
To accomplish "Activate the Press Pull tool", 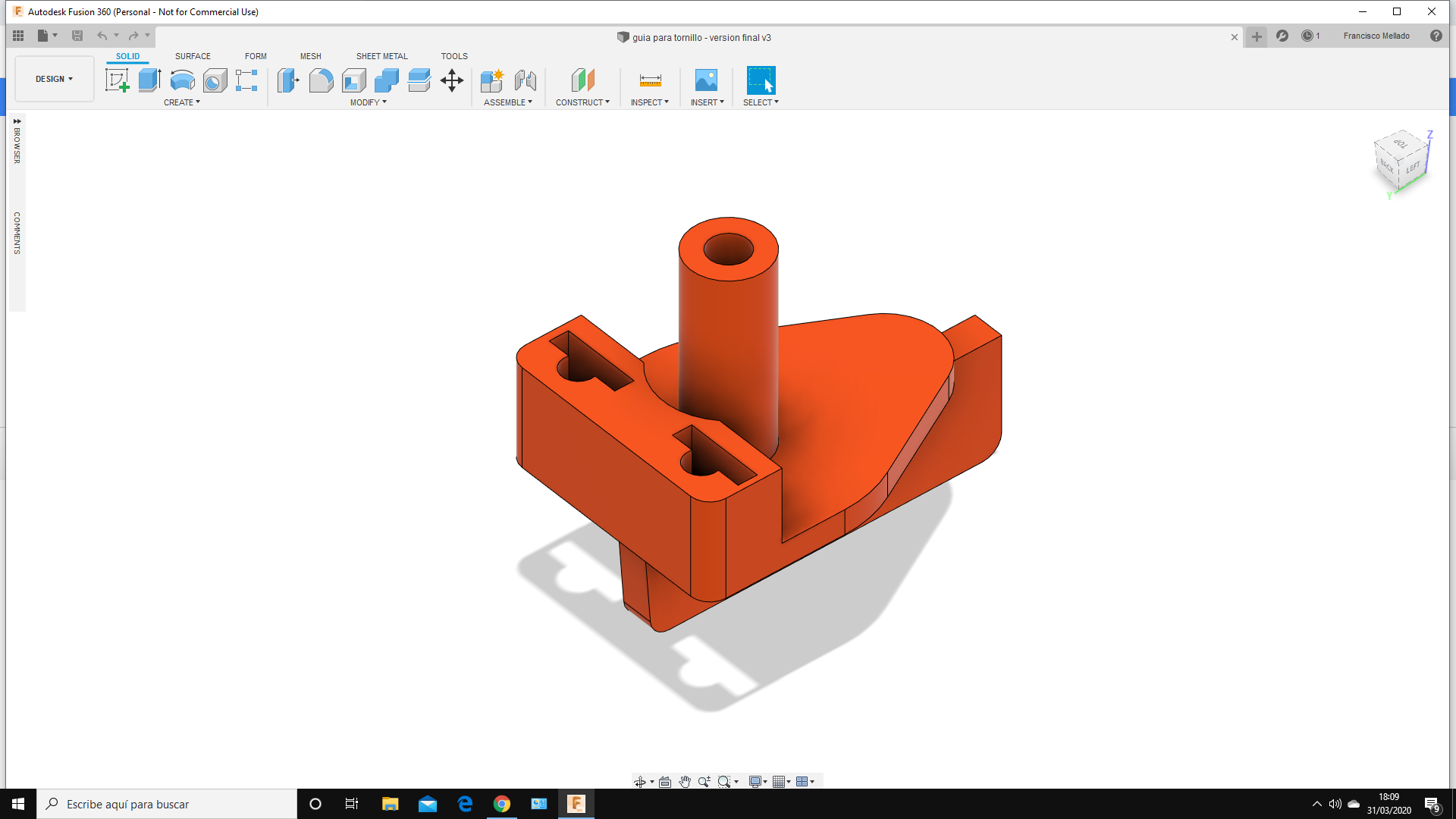I will (x=288, y=80).
